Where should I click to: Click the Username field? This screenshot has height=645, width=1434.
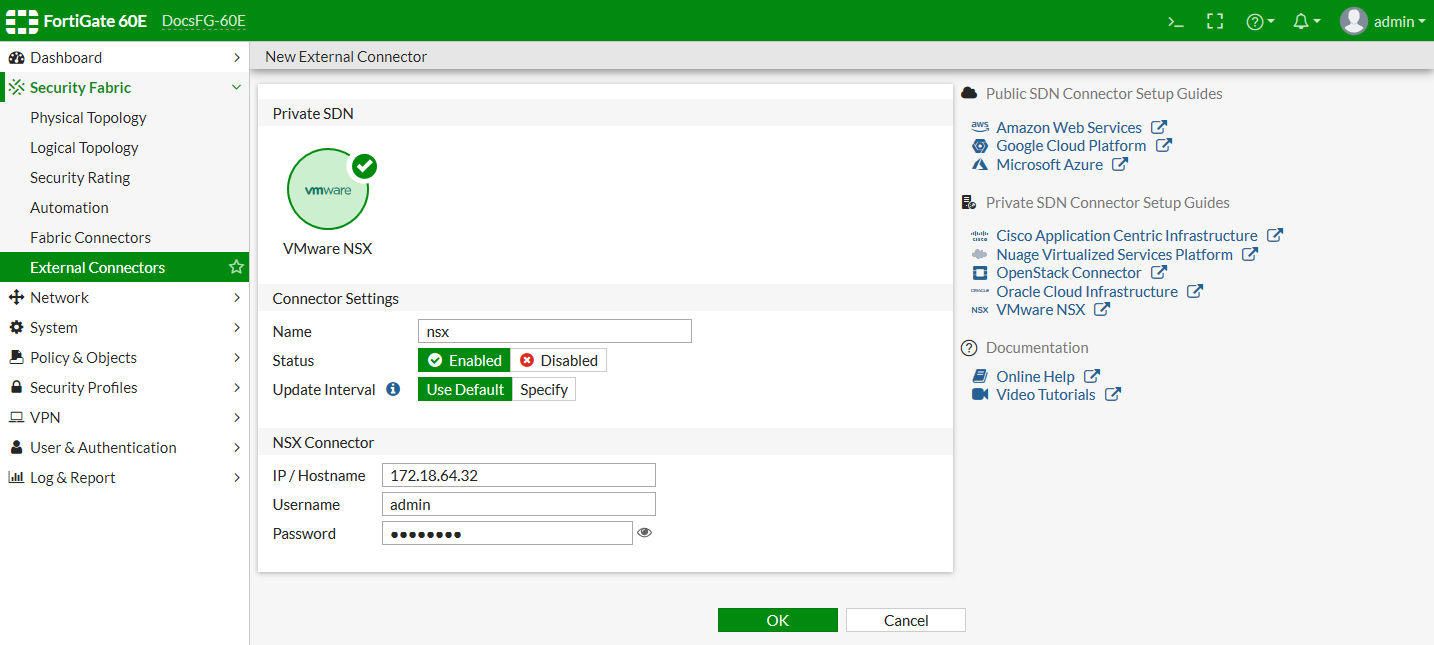pos(519,504)
